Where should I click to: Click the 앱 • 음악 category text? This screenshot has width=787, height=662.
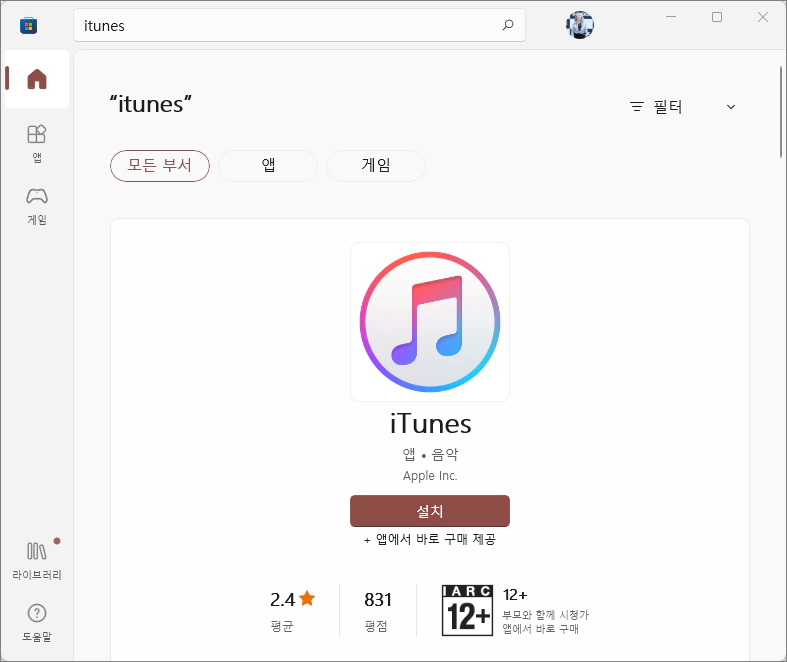click(430, 454)
